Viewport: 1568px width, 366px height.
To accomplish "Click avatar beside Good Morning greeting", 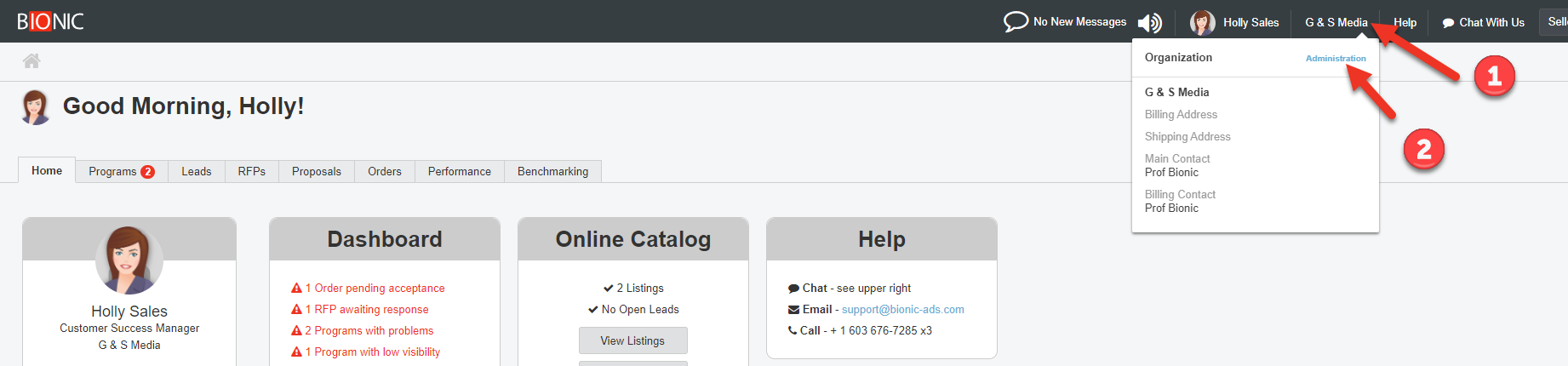I will (x=35, y=107).
